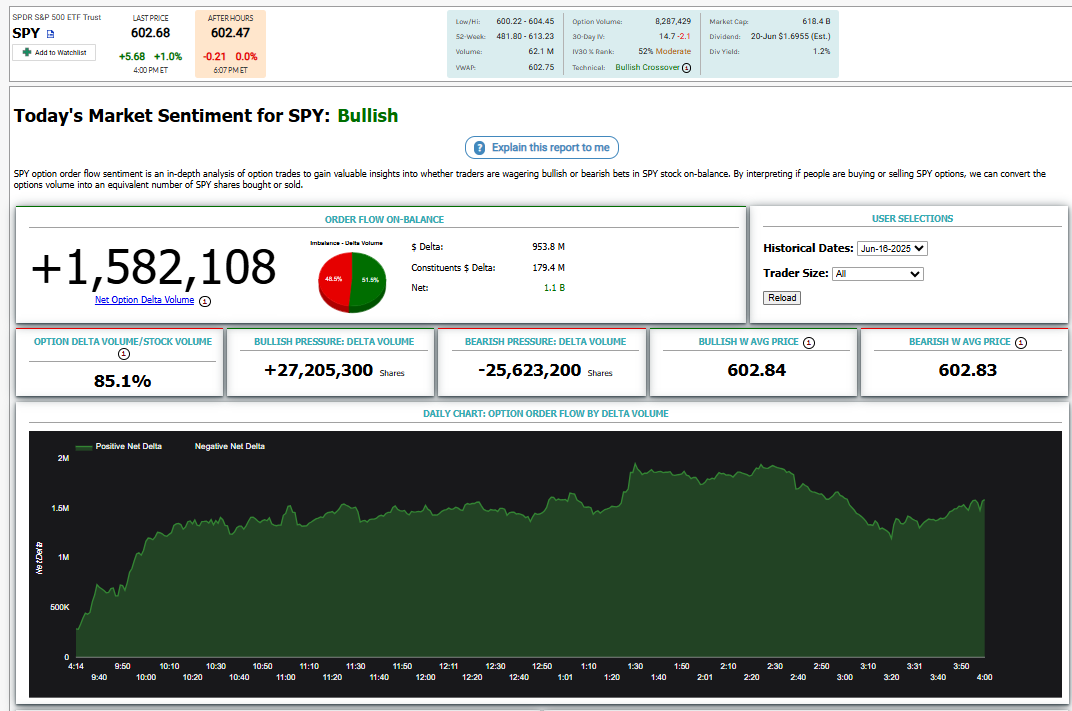Click the red 48.5% pie slice
Viewport: 1072px width, 711px height.
point(334,280)
